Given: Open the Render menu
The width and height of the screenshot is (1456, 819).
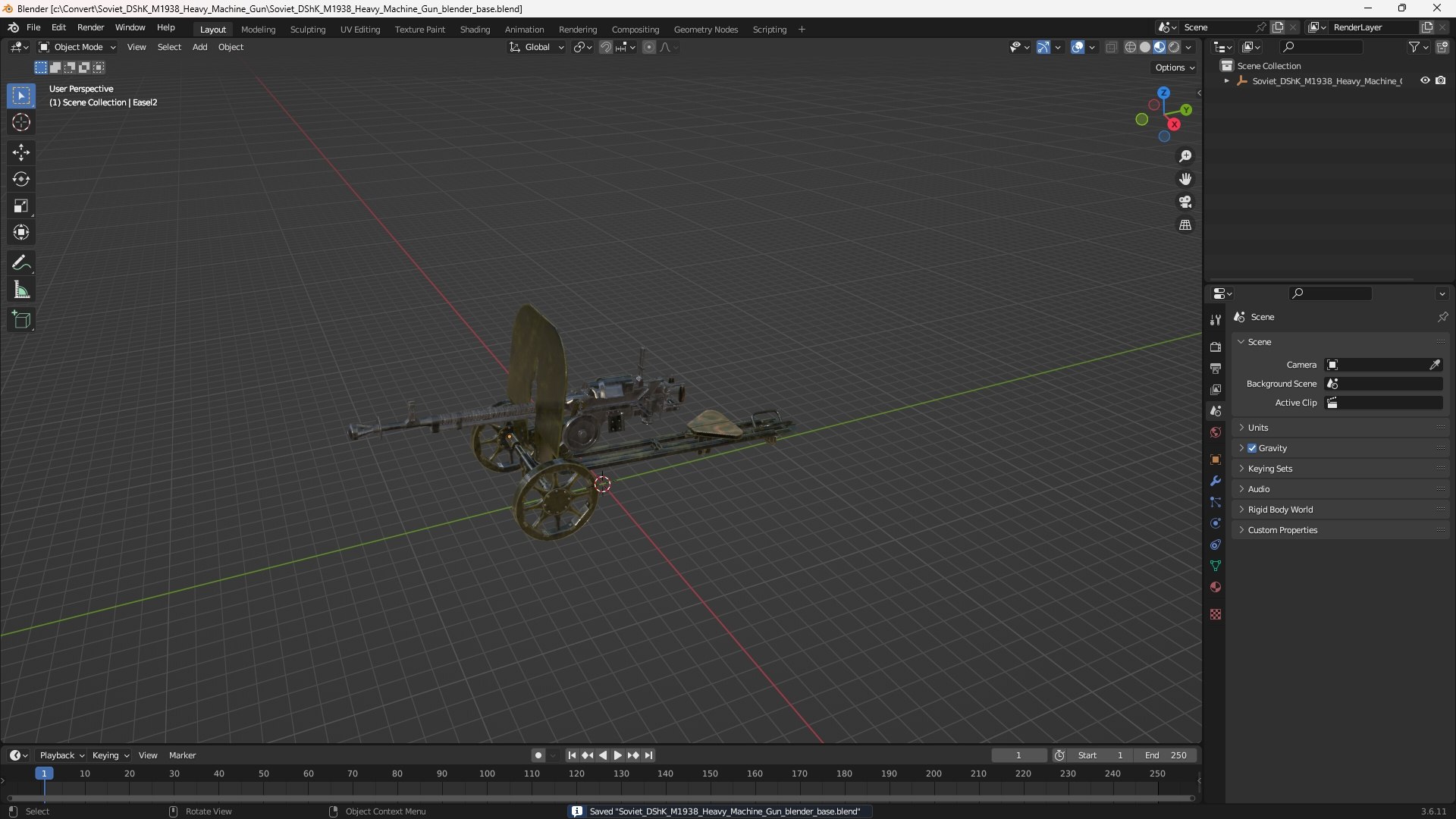Looking at the screenshot, I should click(90, 27).
